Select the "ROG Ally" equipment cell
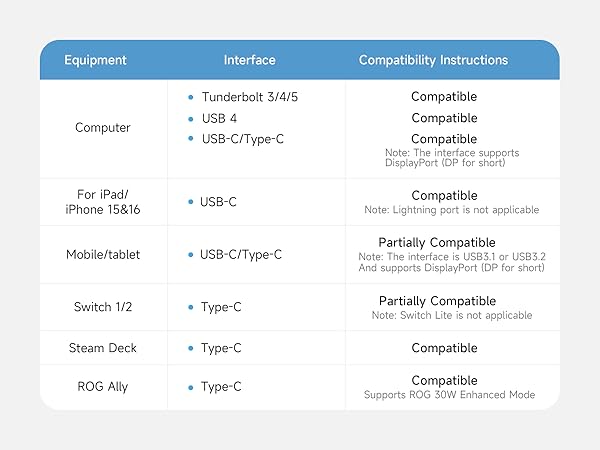Screen dimensions: 600x450 point(104,387)
